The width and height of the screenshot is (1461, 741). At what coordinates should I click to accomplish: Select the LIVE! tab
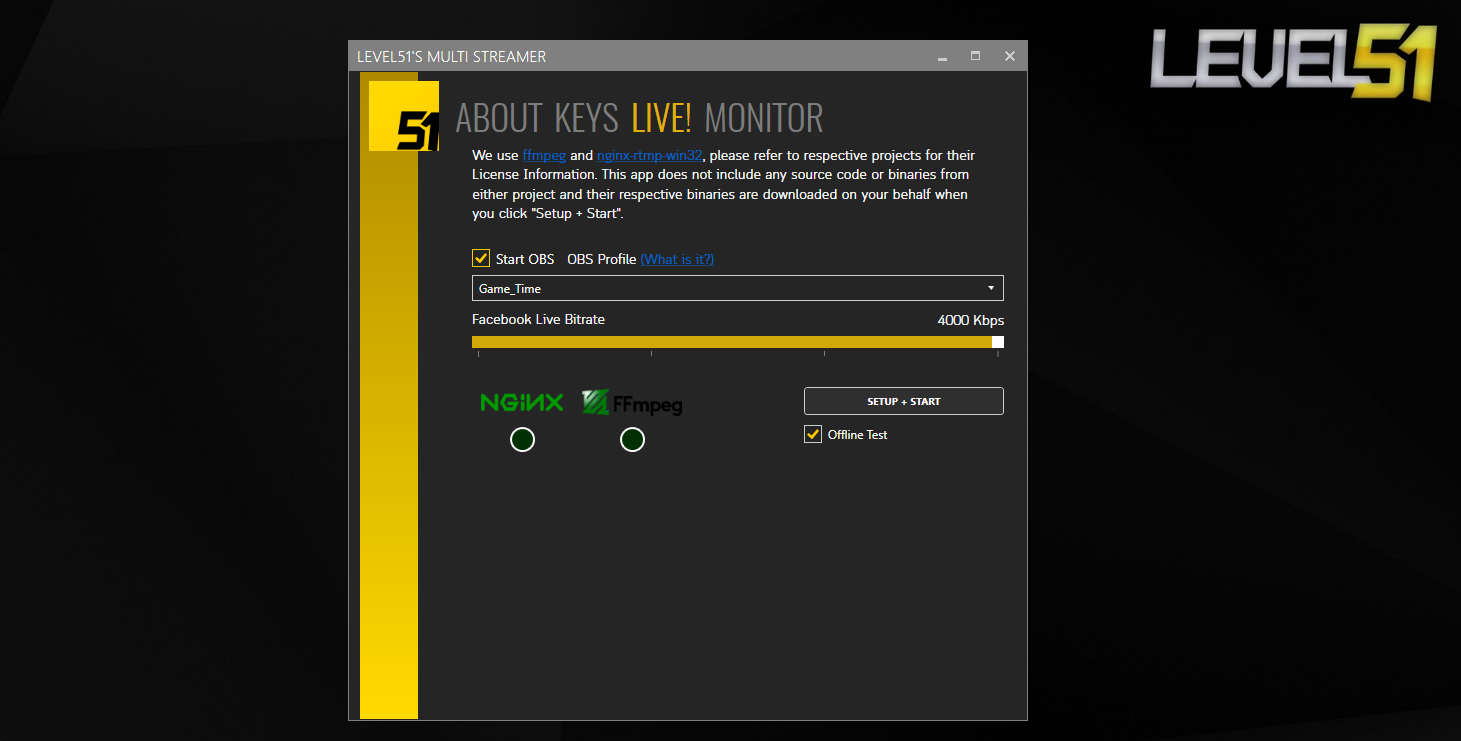click(x=661, y=118)
